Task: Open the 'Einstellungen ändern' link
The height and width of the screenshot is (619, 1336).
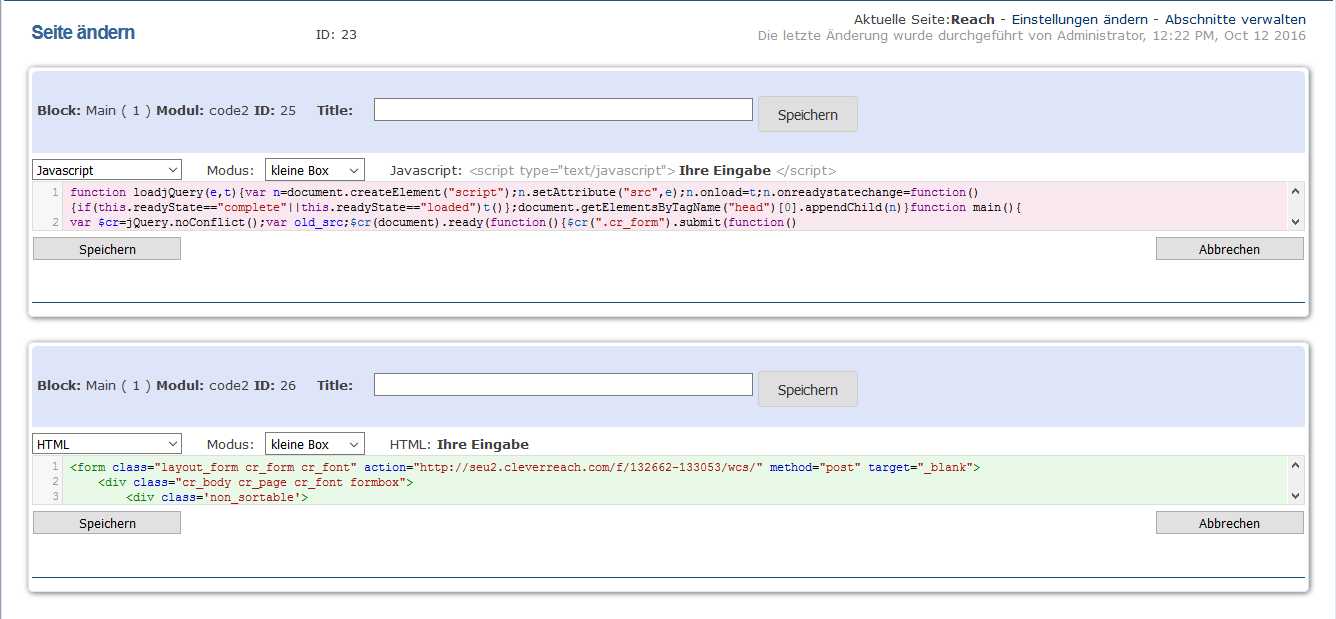Action: (x=1080, y=19)
